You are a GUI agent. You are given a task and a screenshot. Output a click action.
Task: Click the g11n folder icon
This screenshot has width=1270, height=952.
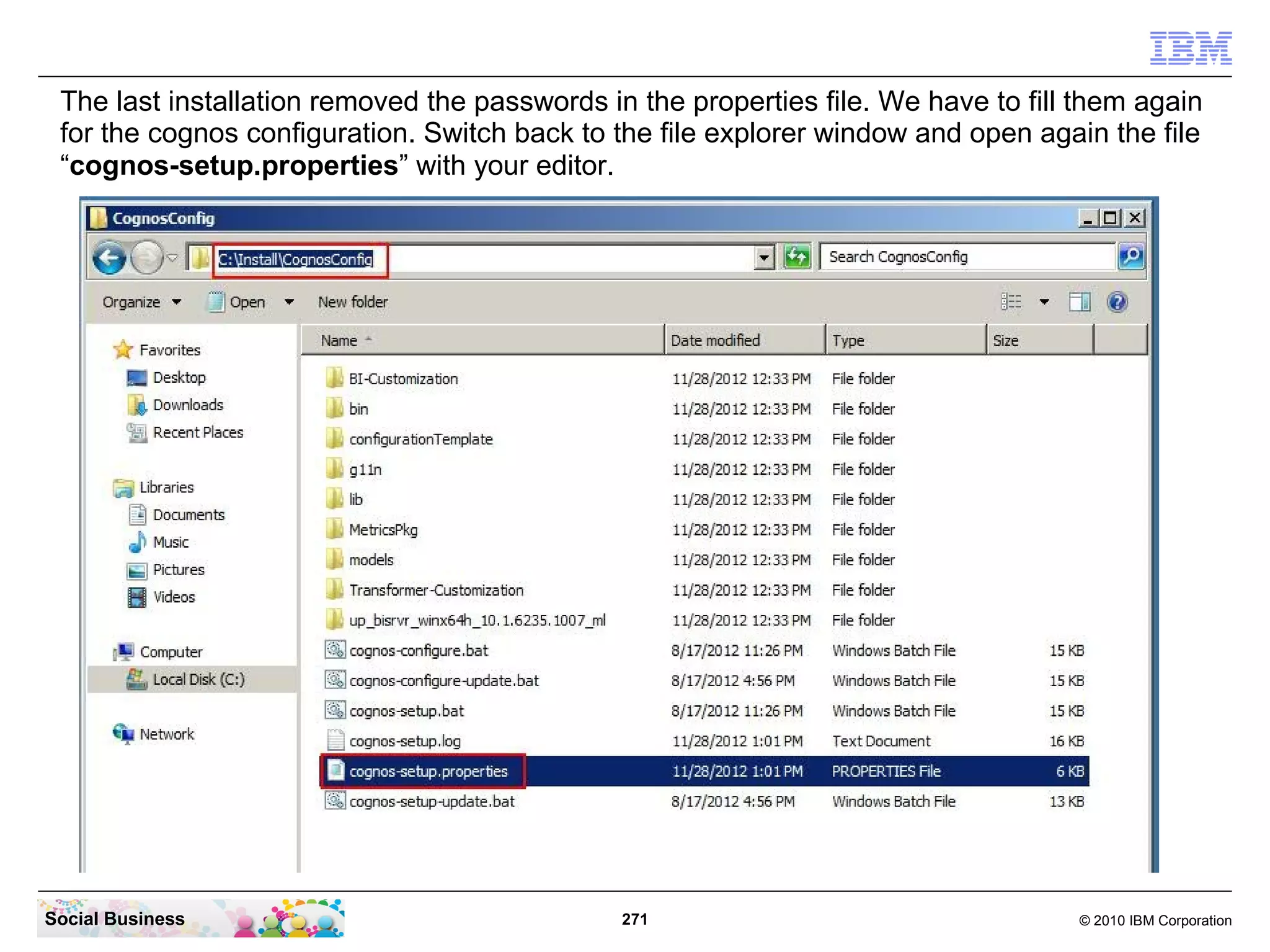click(x=335, y=468)
